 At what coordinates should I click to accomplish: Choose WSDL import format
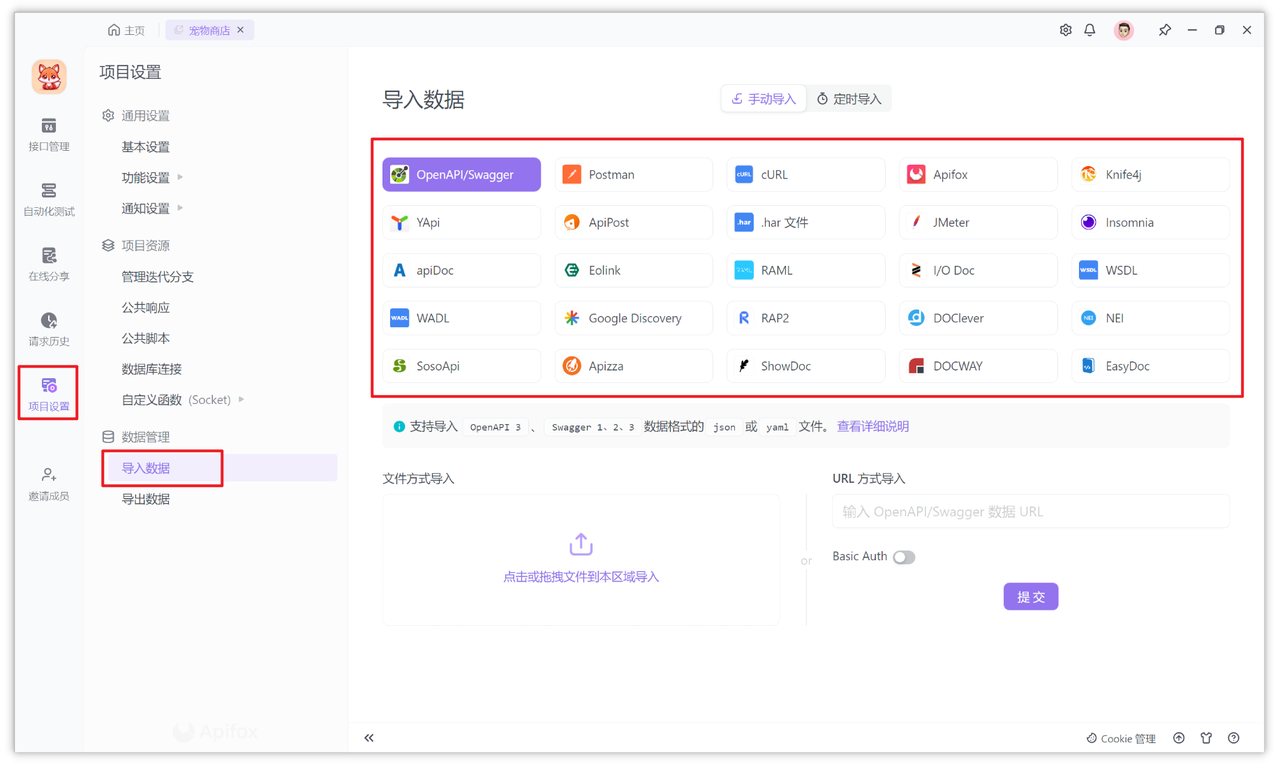pyautogui.click(x=1150, y=270)
